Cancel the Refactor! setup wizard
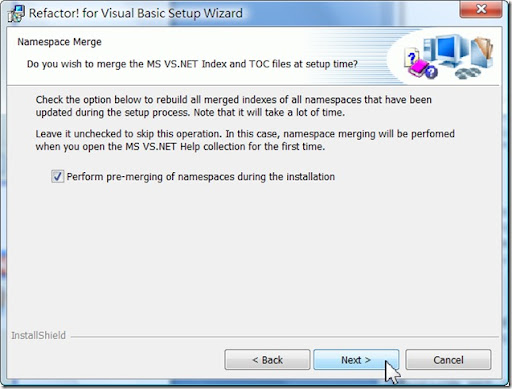512x389 pixels. tap(448, 360)
